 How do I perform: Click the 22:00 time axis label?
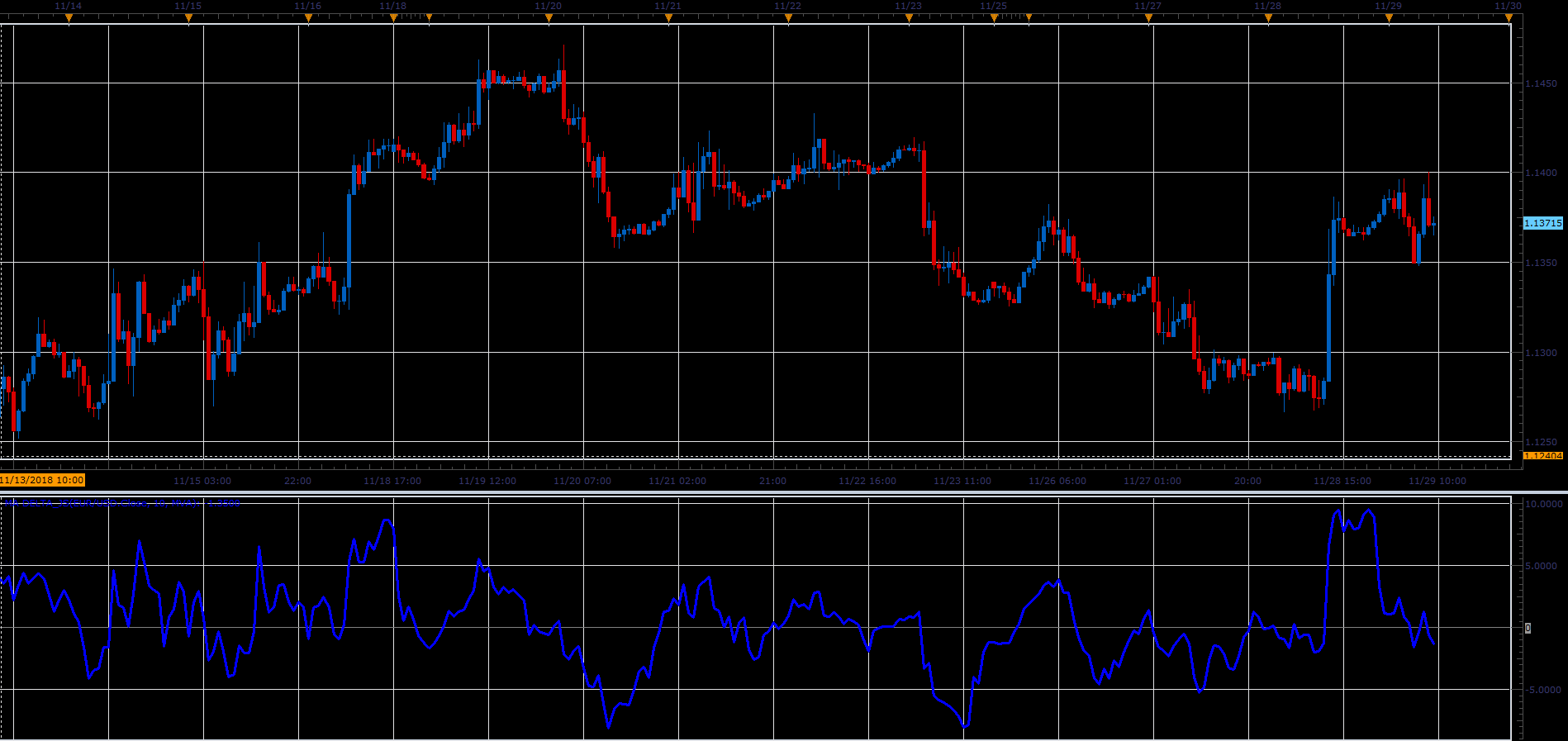point(298,481)
